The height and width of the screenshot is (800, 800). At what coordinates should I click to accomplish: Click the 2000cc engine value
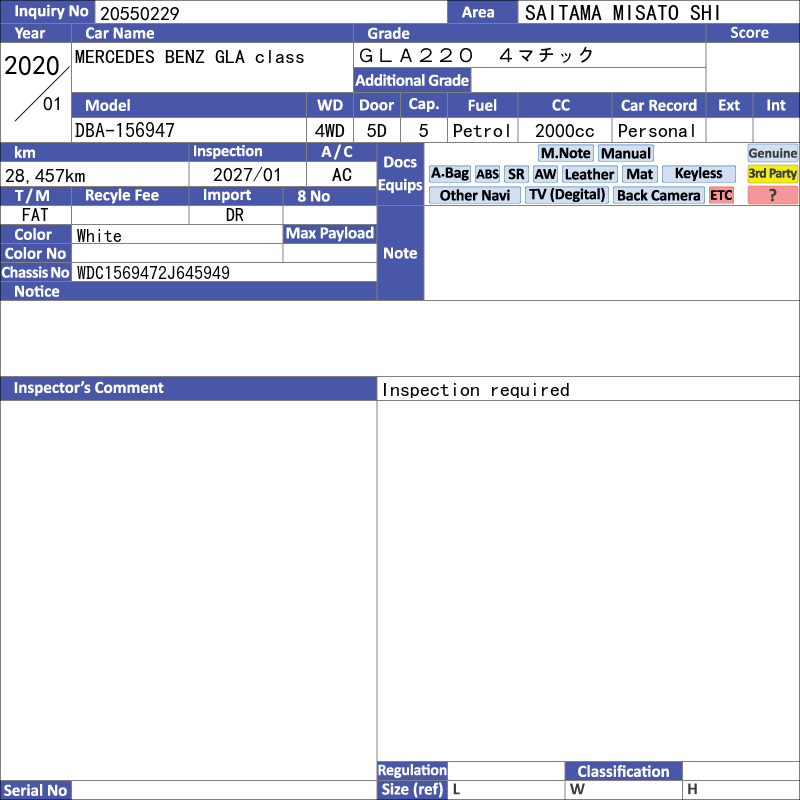pos(565,131)
